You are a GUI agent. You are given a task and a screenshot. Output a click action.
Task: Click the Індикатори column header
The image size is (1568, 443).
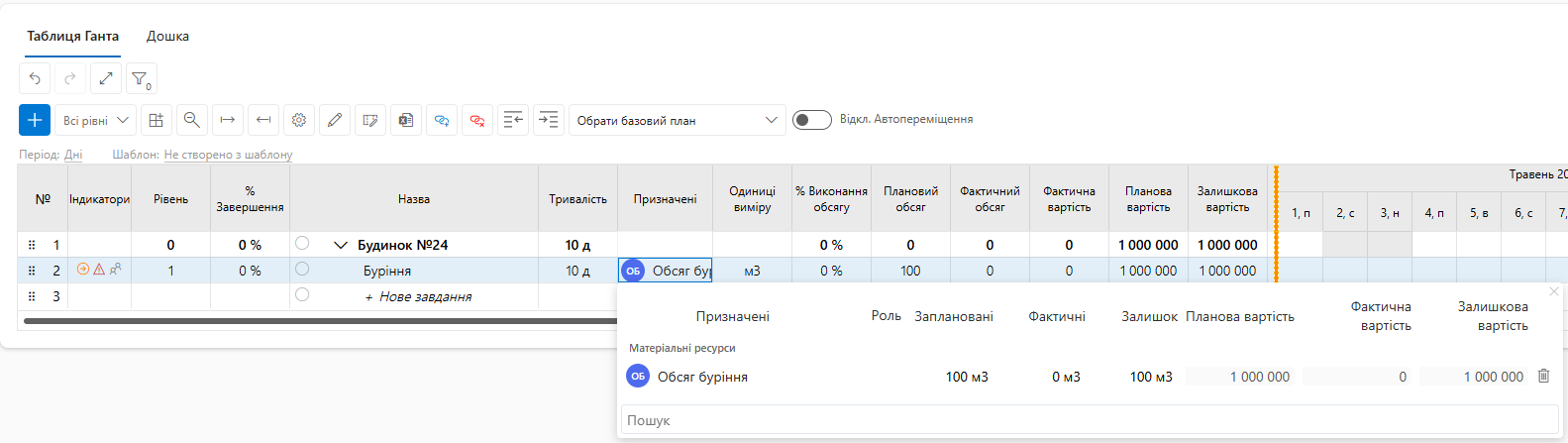click(x=99, y=199)
